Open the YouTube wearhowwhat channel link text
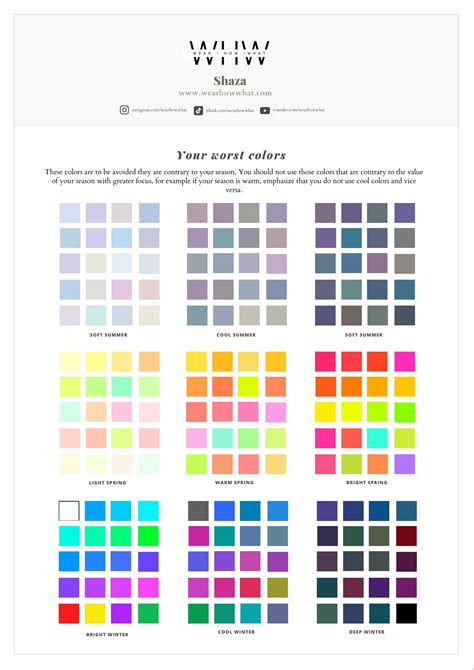Viewport: 474px width, 670px height. 299,110
